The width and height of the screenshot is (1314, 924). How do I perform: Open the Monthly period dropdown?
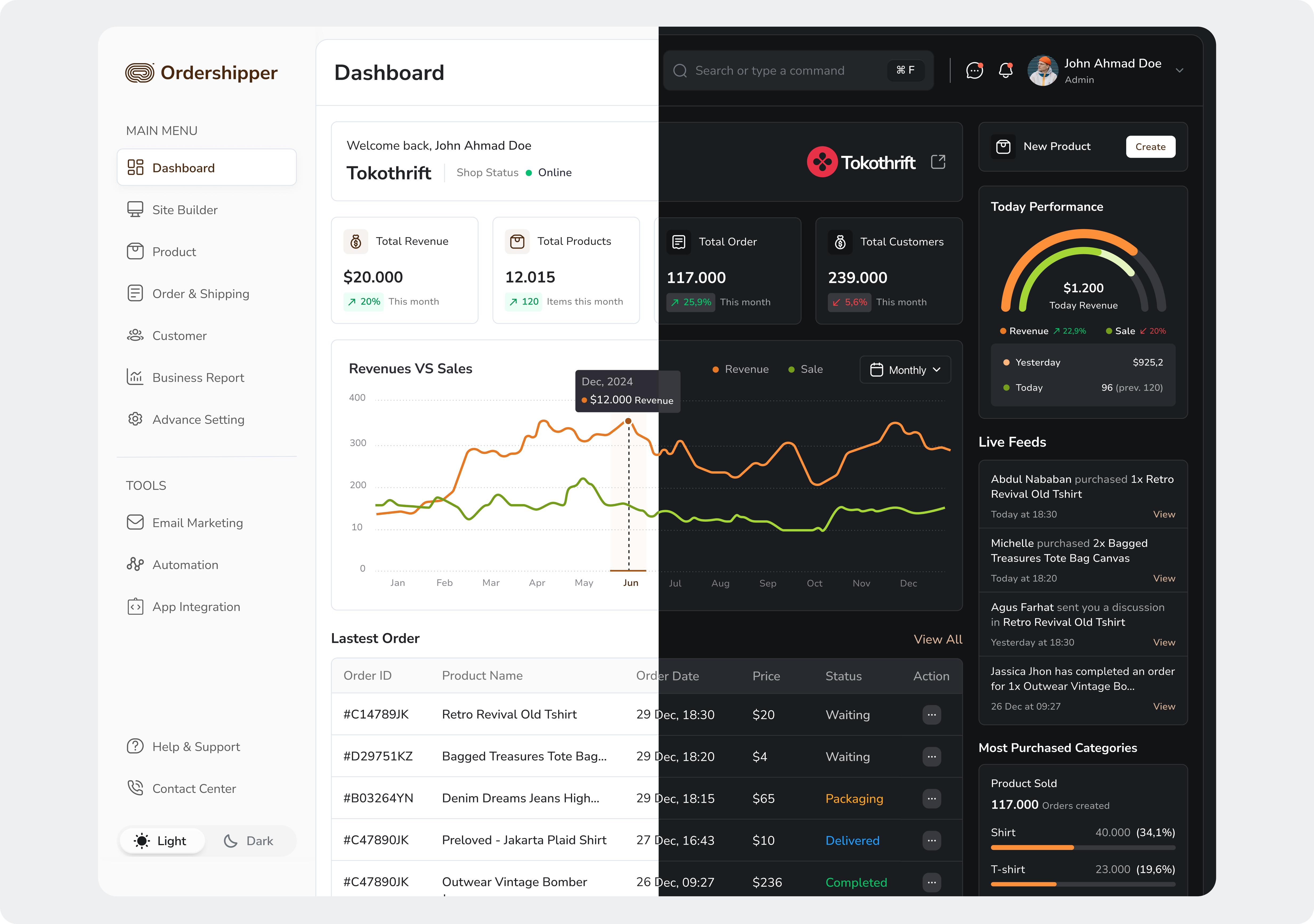[x=905, y=370]
